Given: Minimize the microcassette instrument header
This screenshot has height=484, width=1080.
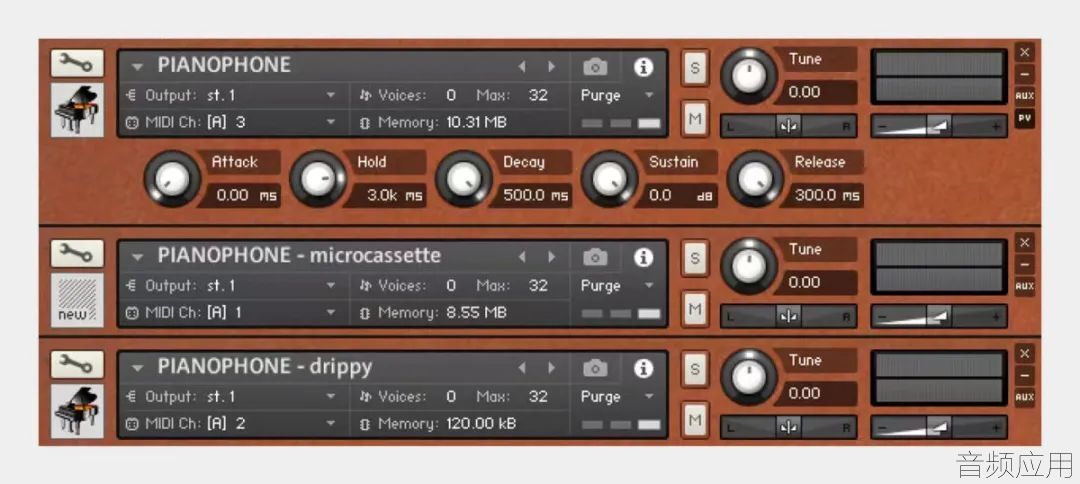Looking at the screenshot, I should pos(1024,264).
